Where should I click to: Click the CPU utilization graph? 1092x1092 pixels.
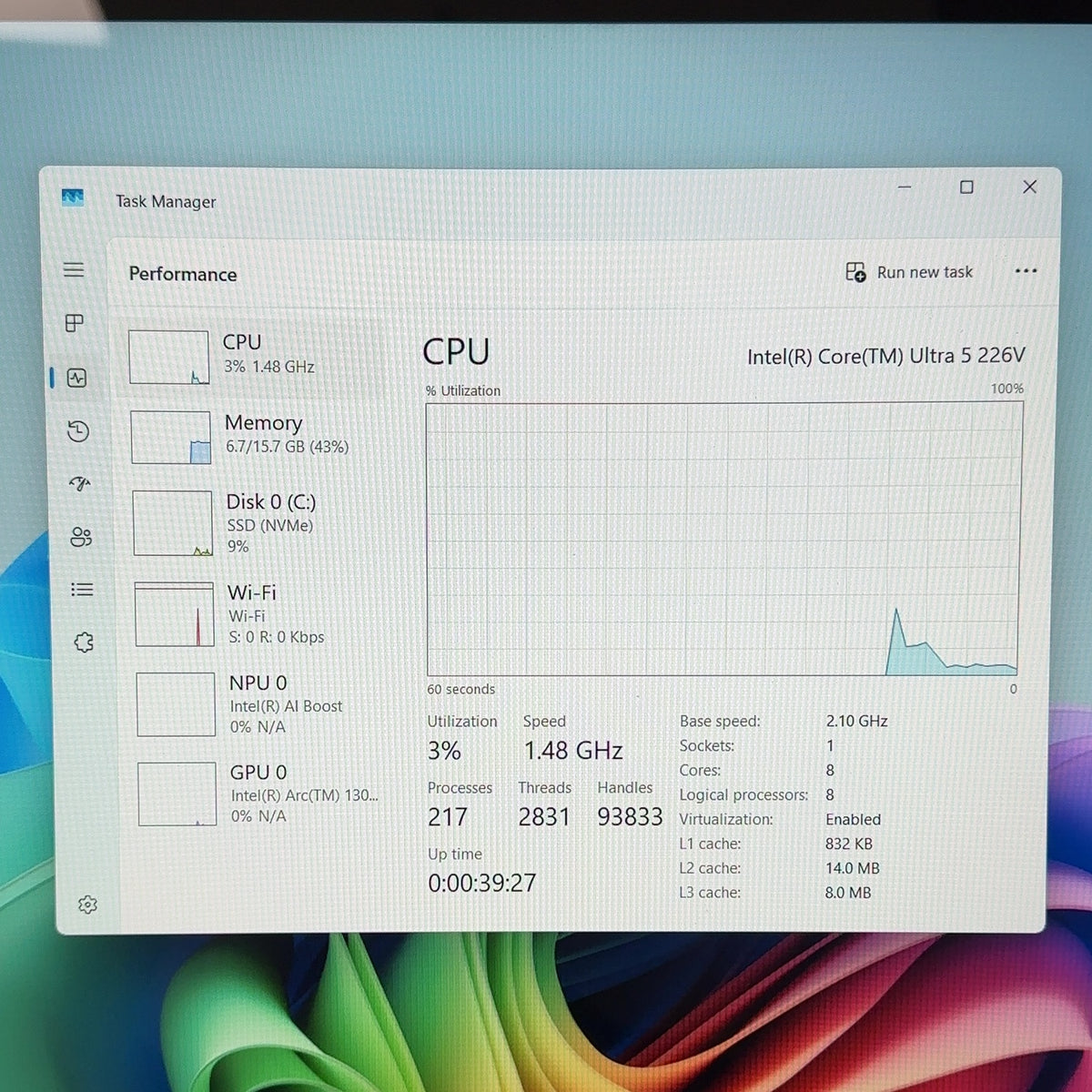[724, 539]
